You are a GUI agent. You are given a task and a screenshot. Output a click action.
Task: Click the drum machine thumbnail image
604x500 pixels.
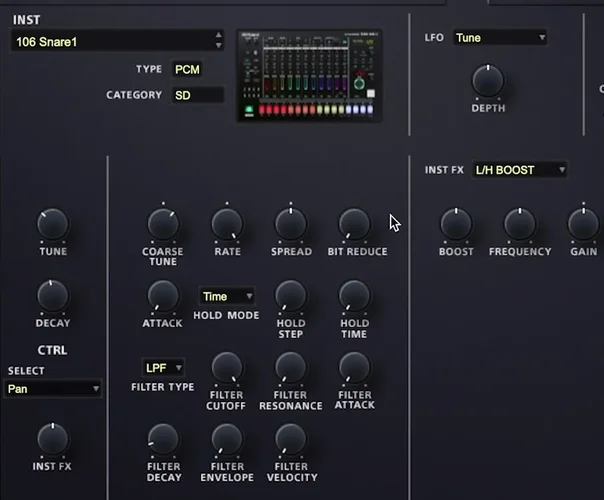coord(309,75)
